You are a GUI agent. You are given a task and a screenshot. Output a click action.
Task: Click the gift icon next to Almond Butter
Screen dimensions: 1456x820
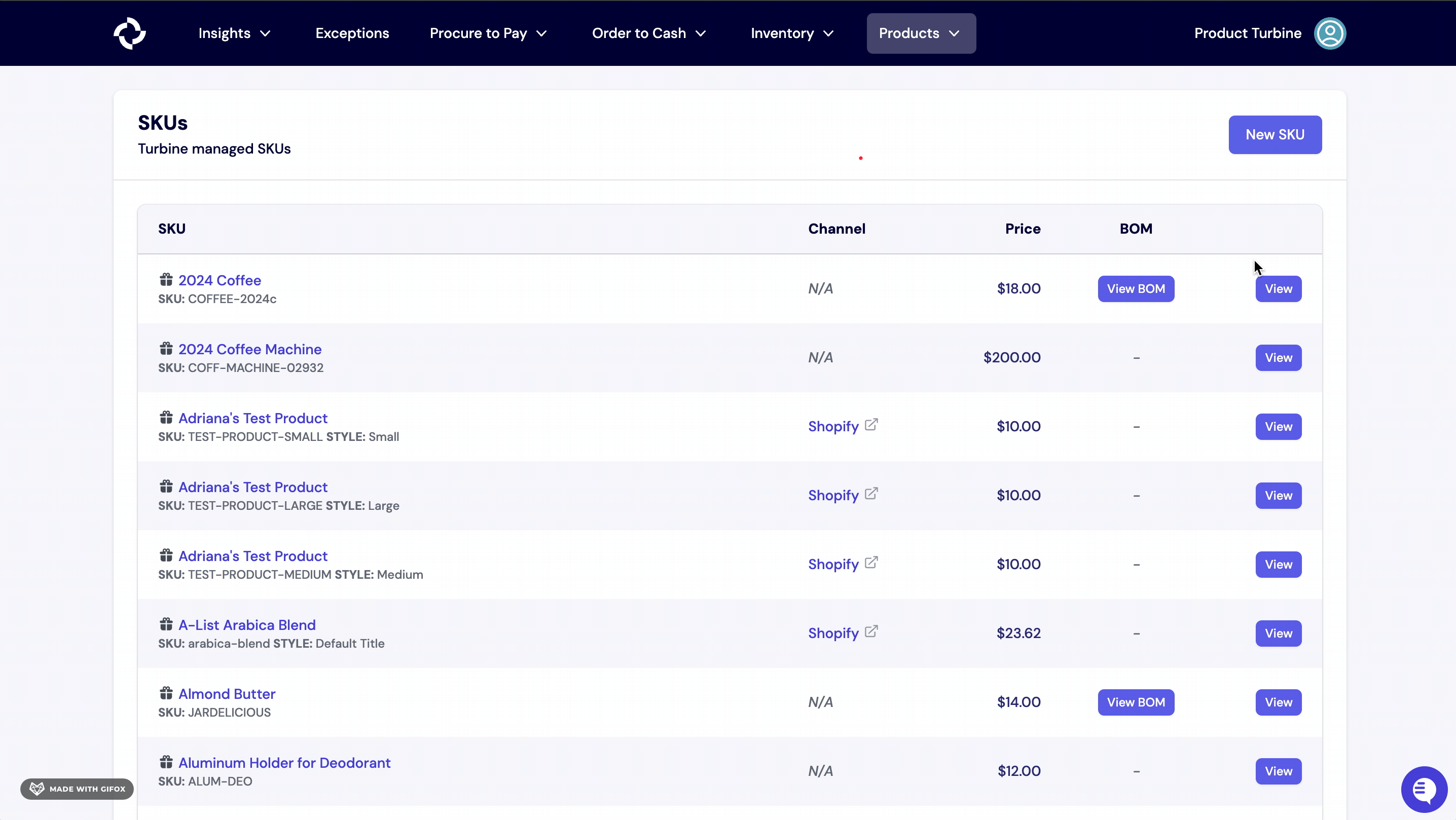[x=166, y=692]
